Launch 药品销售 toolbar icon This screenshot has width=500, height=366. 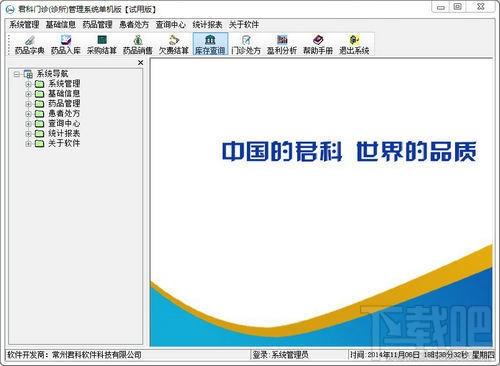[x=138, y=44]
